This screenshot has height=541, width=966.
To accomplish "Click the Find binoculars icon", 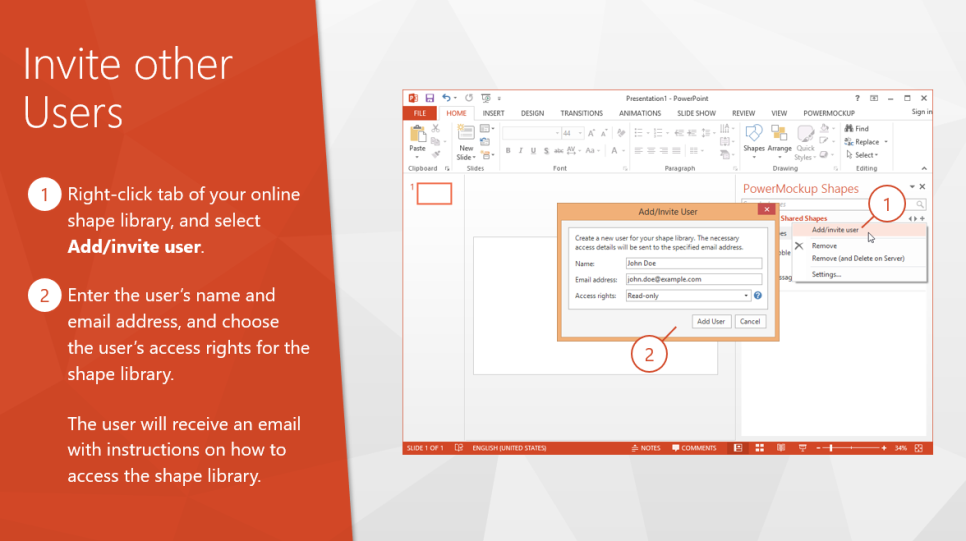I will 849,128.
